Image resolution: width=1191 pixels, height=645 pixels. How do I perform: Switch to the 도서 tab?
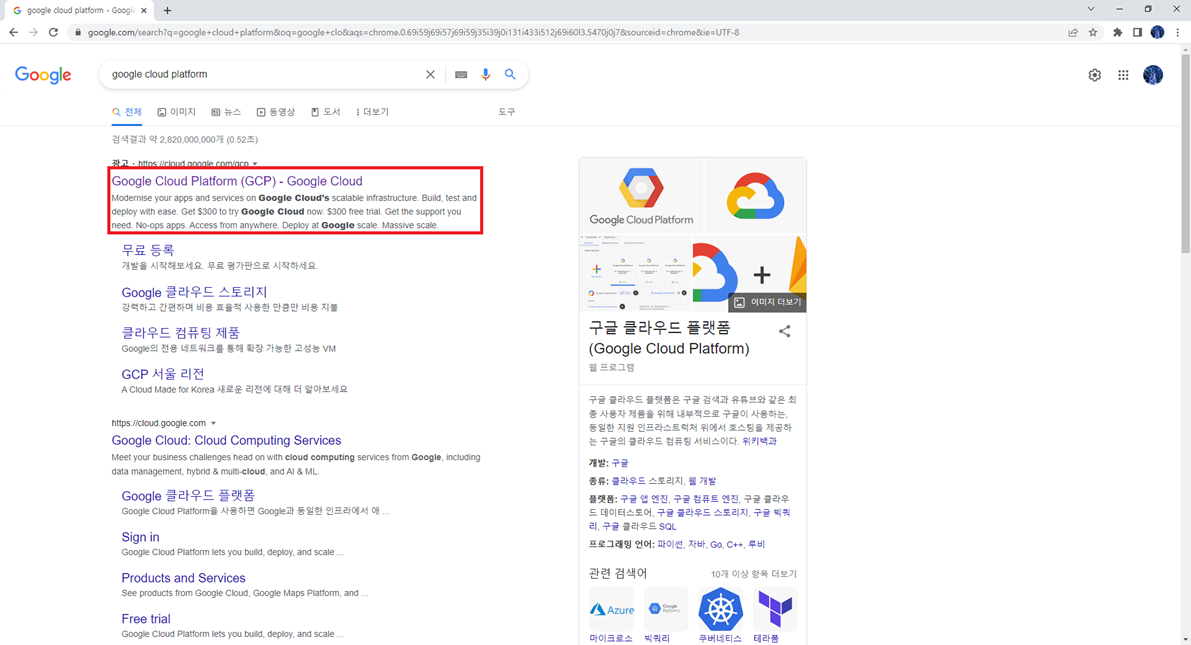(326, 112)
